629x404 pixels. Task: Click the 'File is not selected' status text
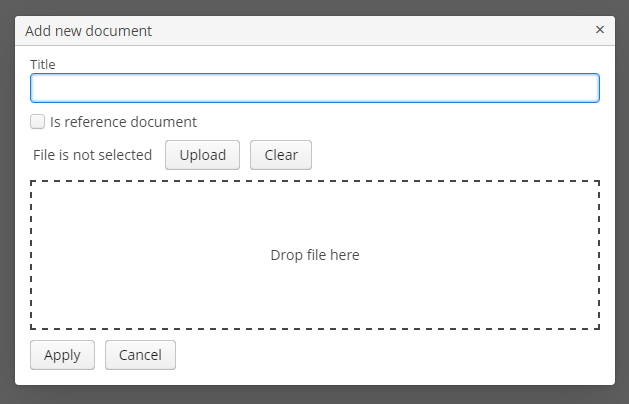click(92, 155)
